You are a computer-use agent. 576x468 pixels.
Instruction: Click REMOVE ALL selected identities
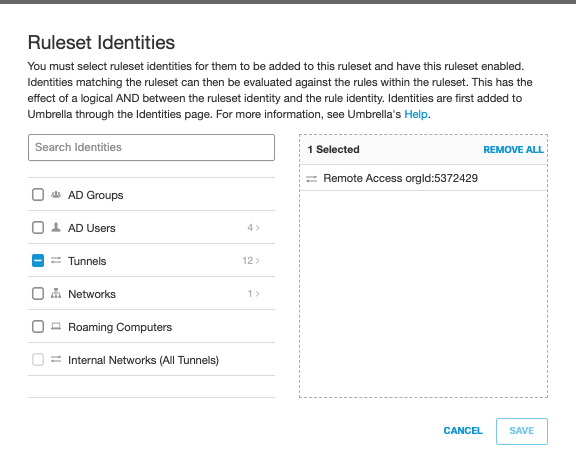(513, 150)
